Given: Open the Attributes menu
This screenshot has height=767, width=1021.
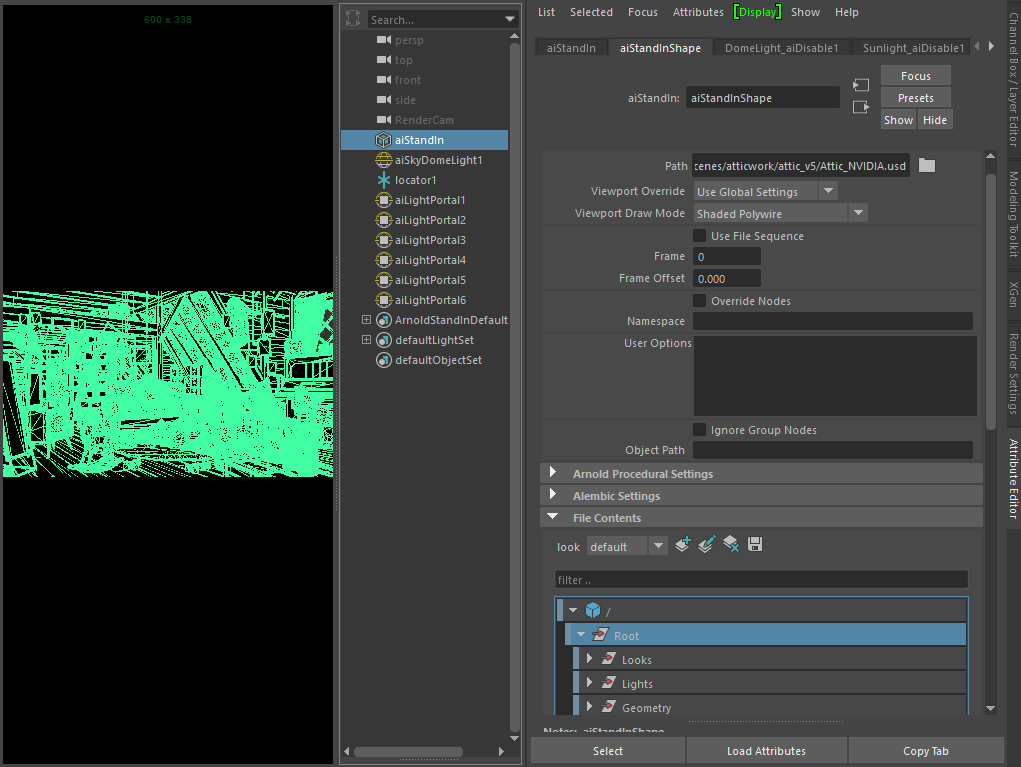Looking at the screenshot, I should [698, 12].
